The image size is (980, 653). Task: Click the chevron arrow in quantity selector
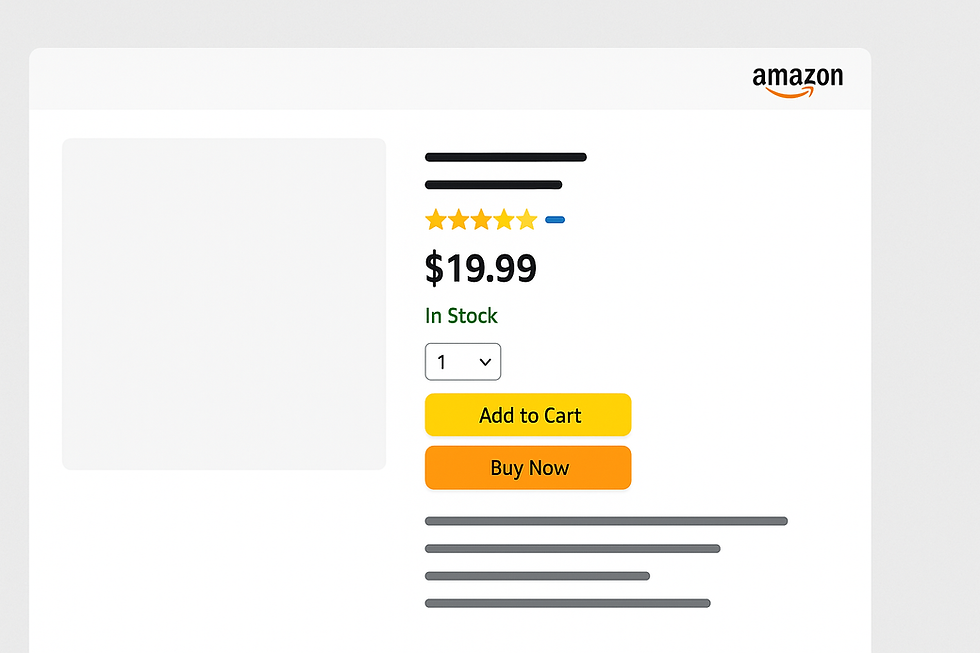tap(485, 362)
